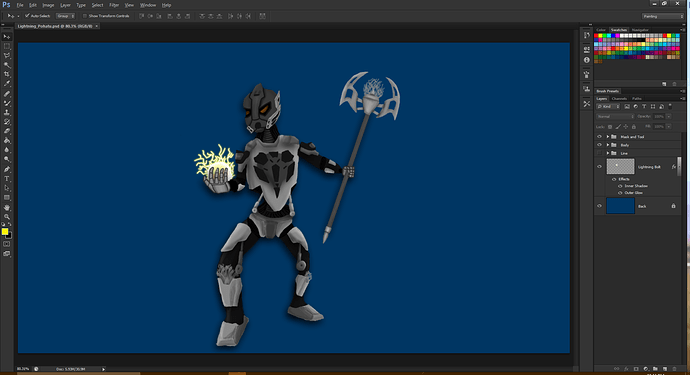Expand the Body layer group

click(608, 145)
